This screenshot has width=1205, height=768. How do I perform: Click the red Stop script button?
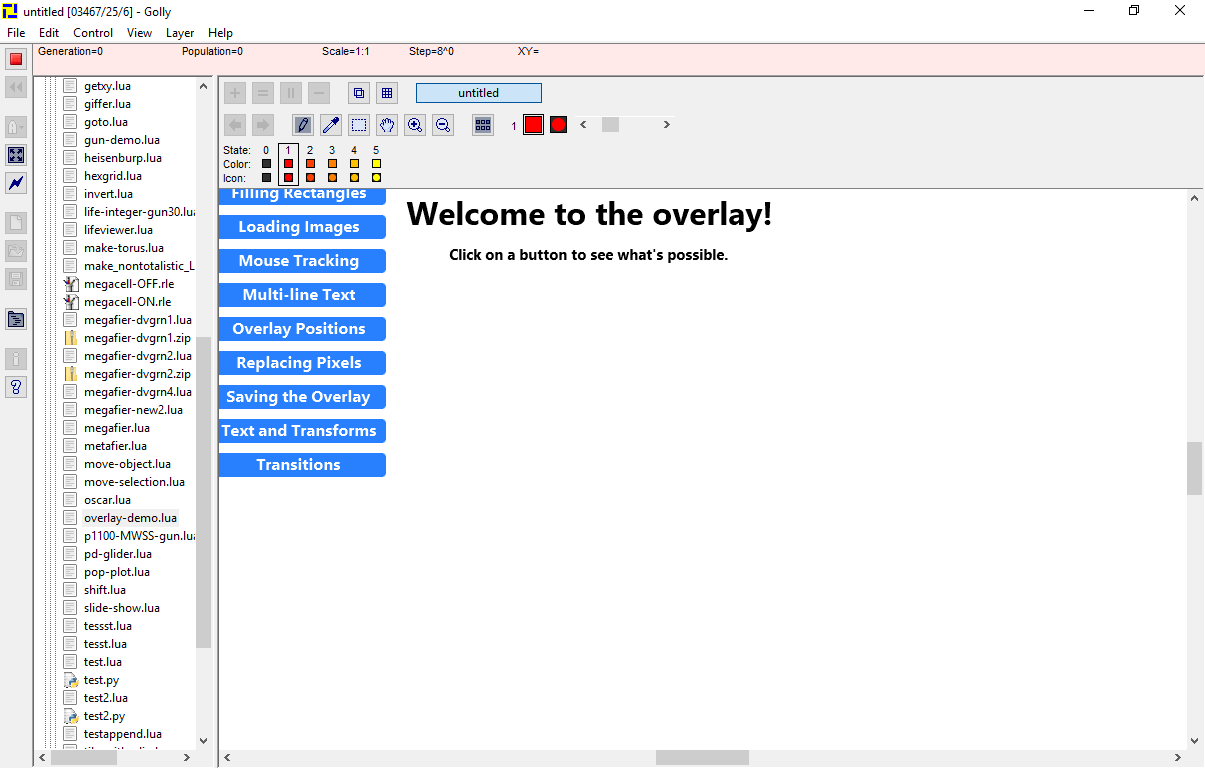coord(16,59)
